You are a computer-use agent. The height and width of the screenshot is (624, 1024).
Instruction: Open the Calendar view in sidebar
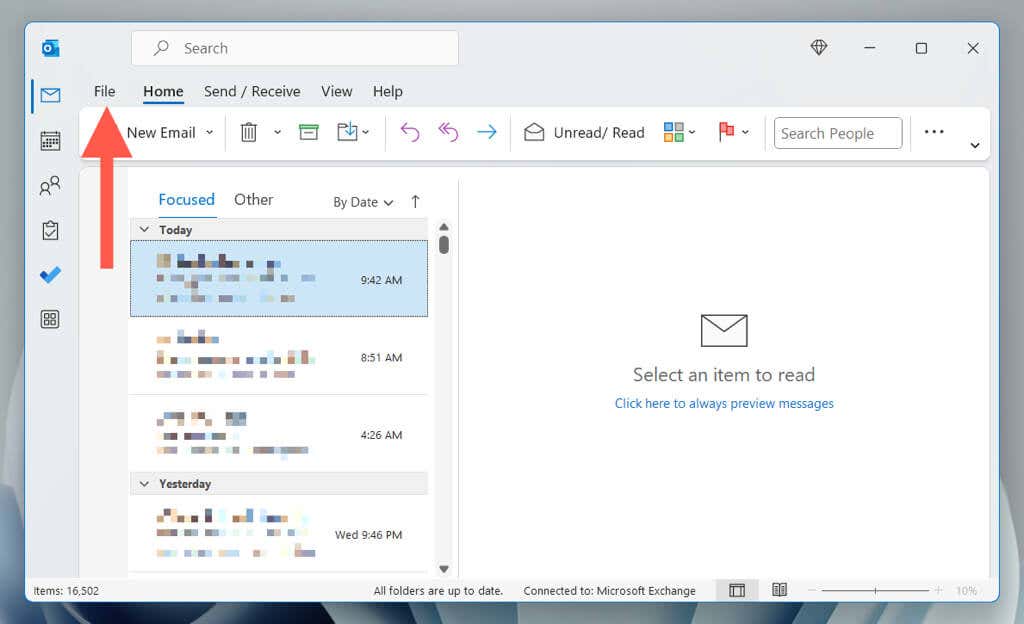coord(50,141)
